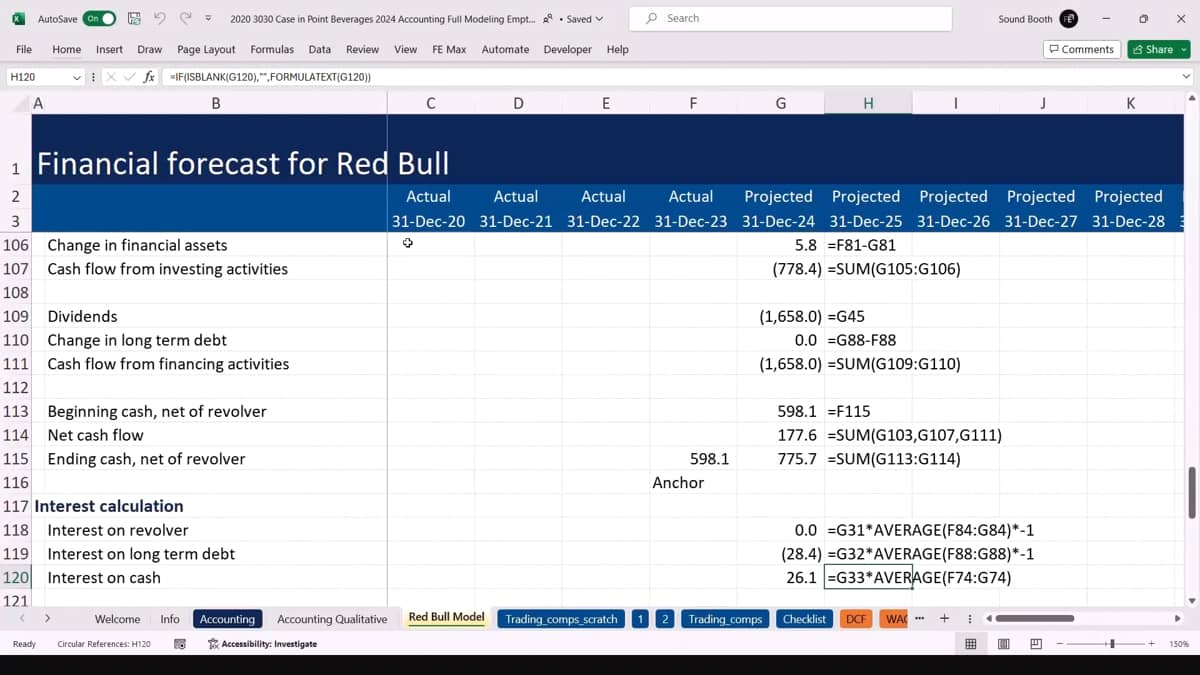Viewport: 1200px width, 675px height.
Task: Open the Automate tab
Action: tap(505, 49)
